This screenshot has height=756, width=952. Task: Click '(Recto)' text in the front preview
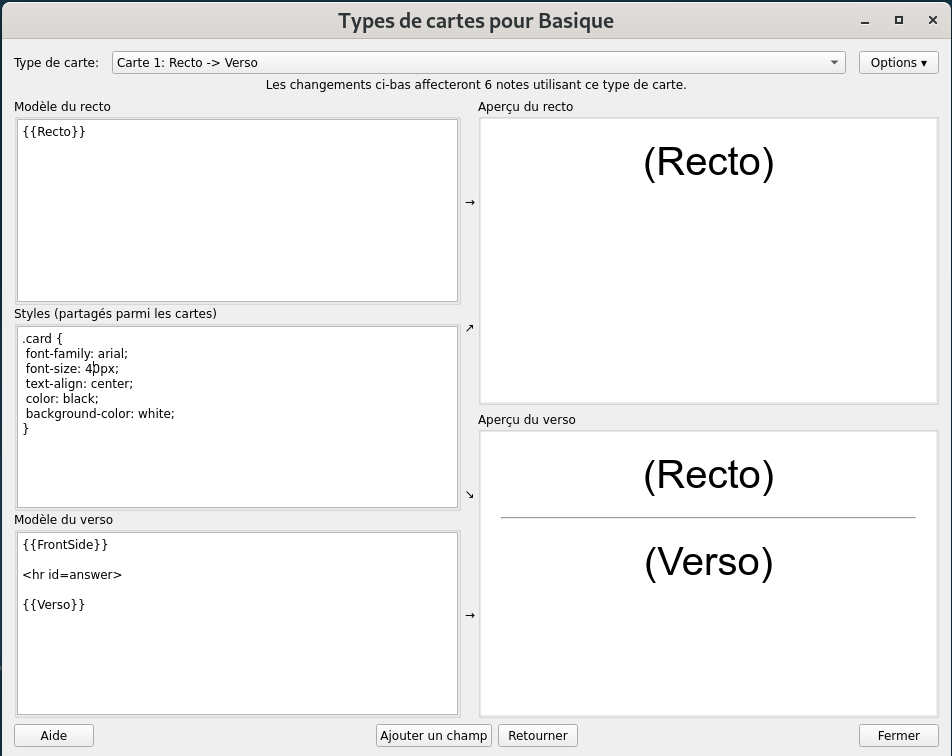pyautogui.click(x=708, y=162)
